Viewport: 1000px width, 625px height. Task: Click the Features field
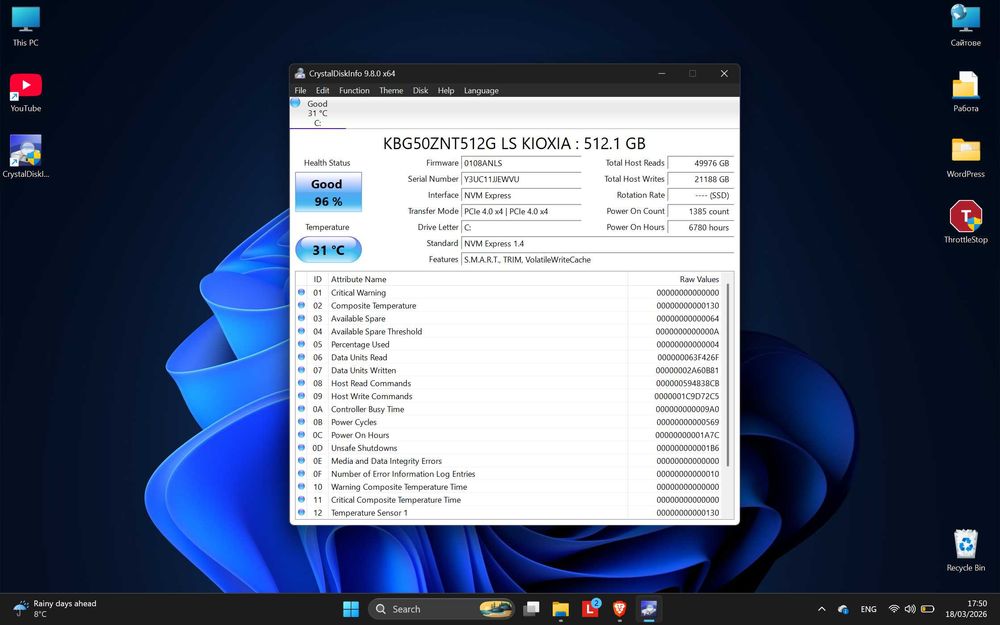597,260
